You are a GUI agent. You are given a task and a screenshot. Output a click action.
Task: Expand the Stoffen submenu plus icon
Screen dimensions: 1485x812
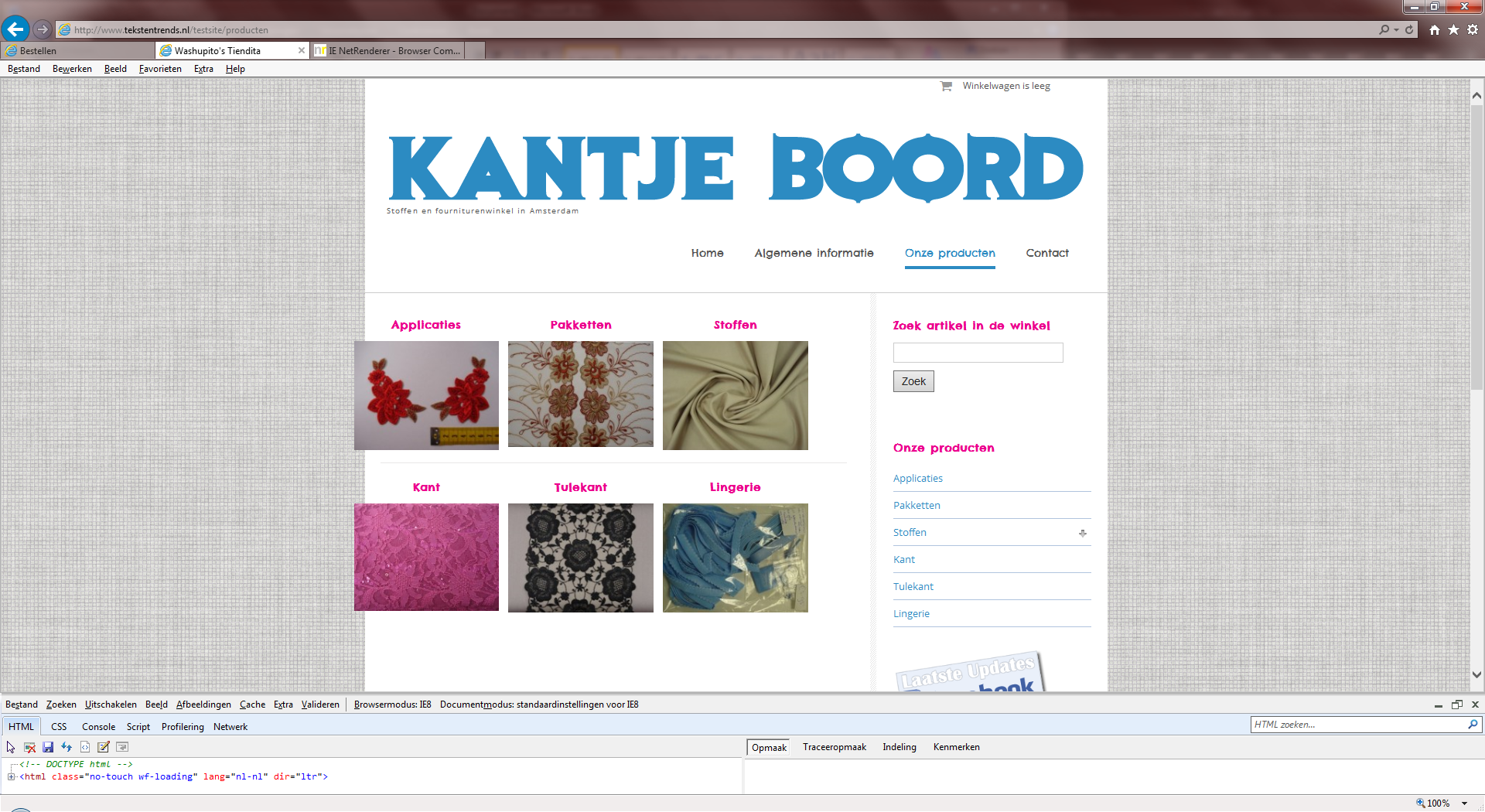[x=1083, y=533]
